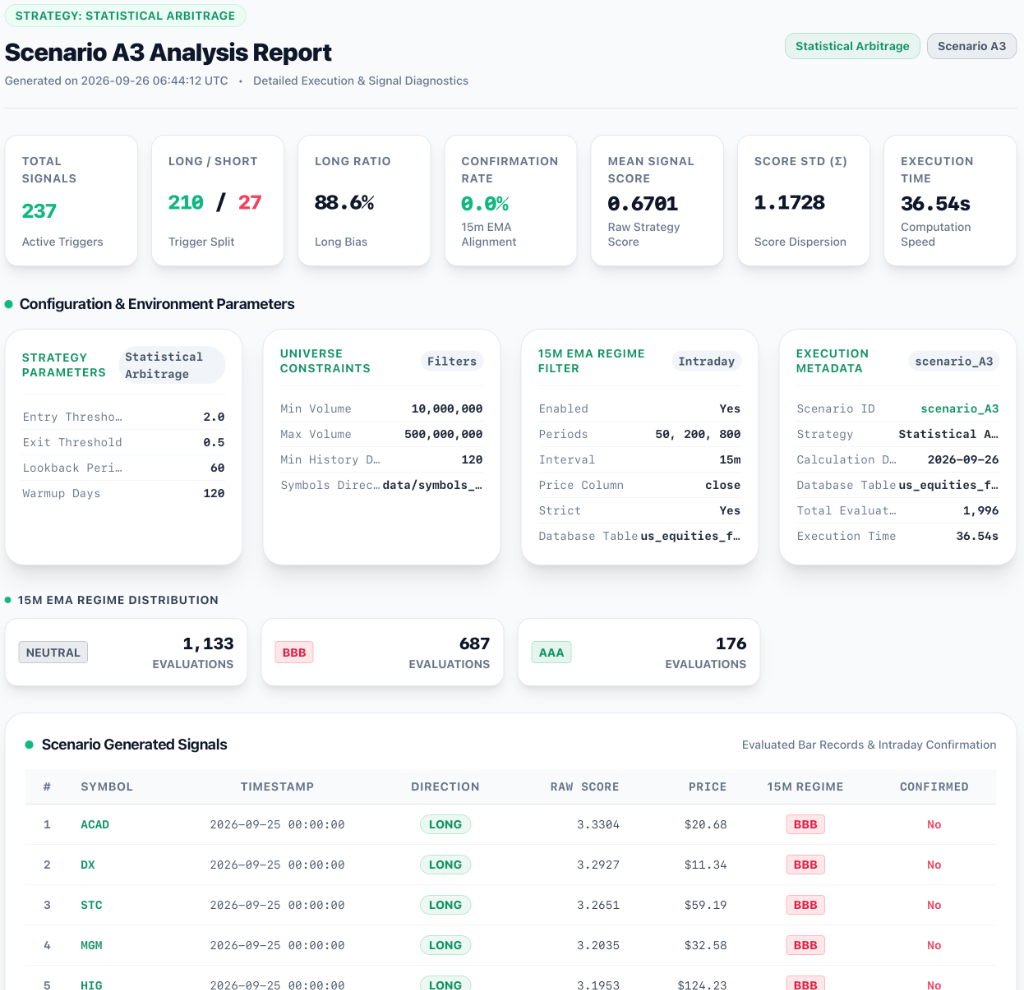This screenshot has width=1024, height=990.
Task: Sort by the RAW SCORE column header
Action: tap(584, 787)
